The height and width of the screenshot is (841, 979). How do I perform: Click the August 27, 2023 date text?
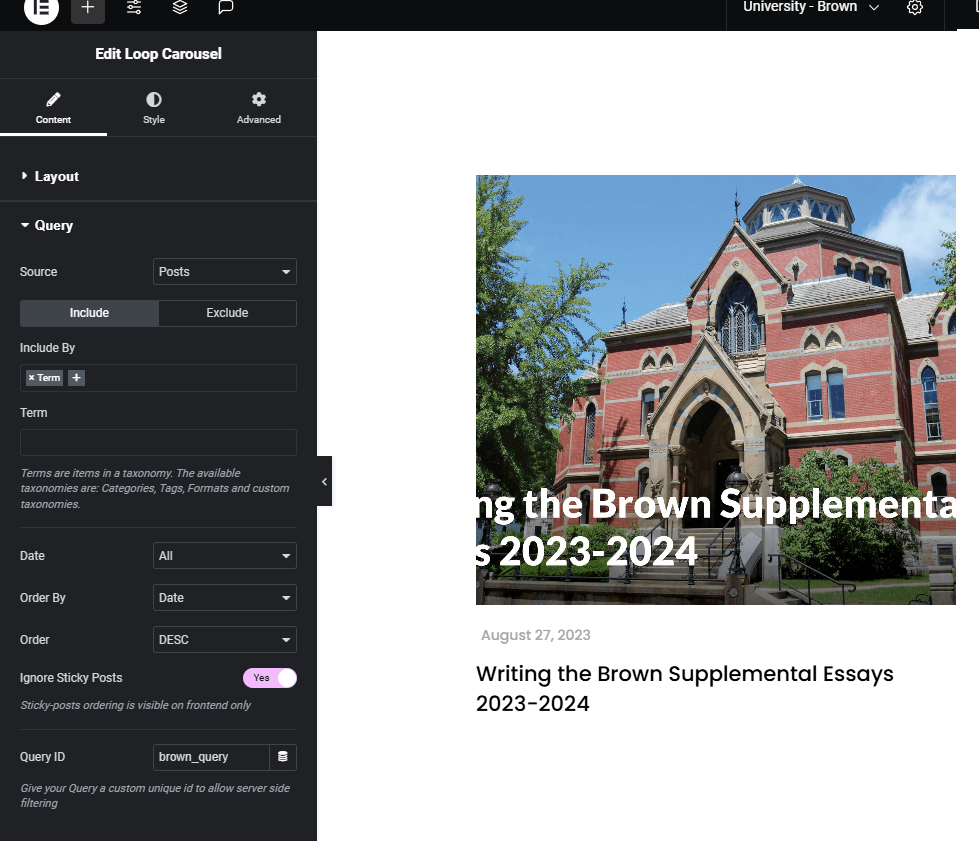(536, 635)
